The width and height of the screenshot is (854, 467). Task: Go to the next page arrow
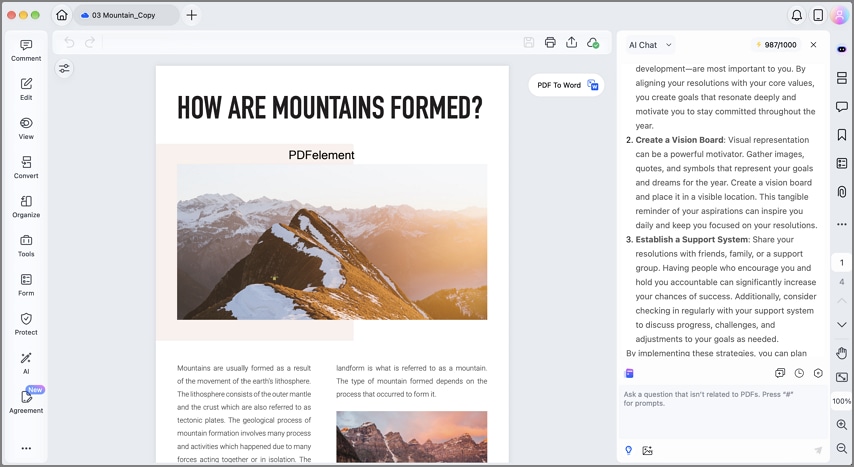click(x=841, y=325)
